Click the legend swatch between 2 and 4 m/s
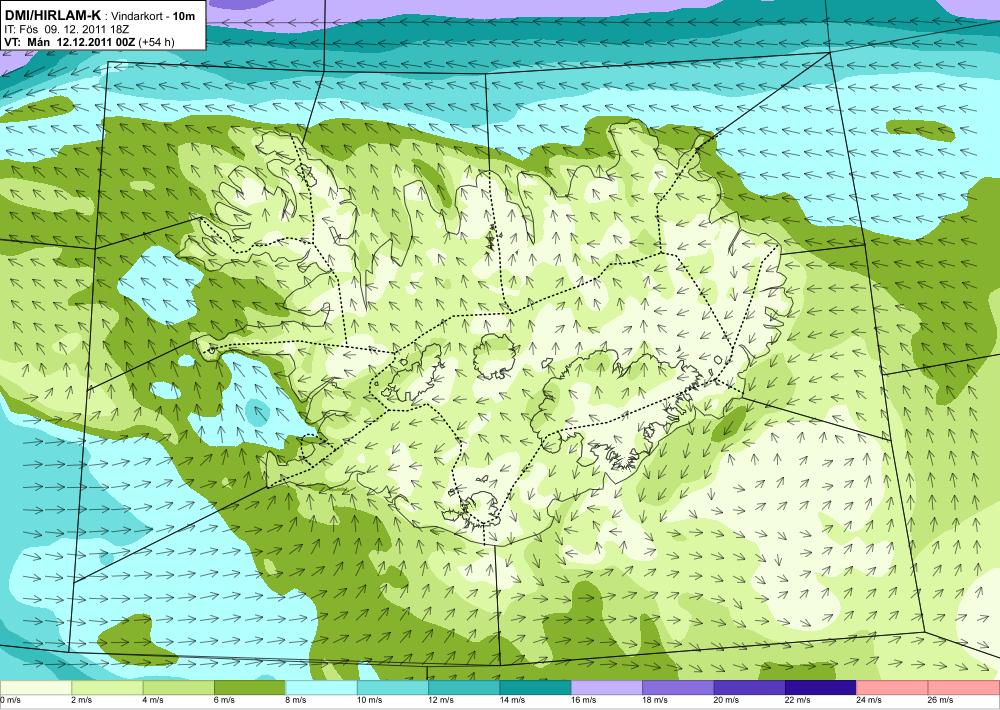1000x710 pixels. (x=107, y=688)
